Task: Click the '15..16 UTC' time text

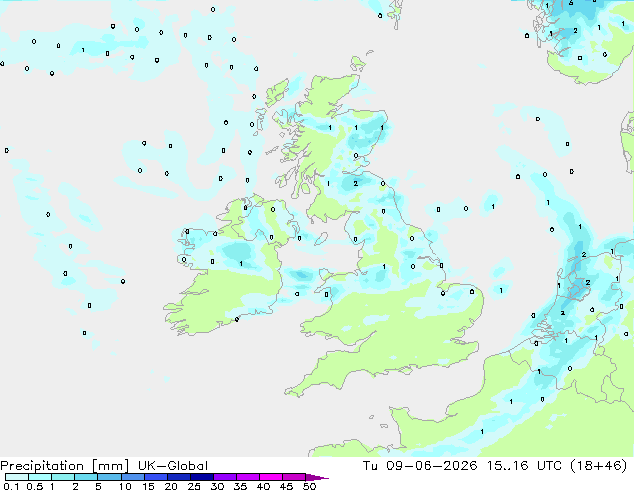Action: tap(524, 466)
